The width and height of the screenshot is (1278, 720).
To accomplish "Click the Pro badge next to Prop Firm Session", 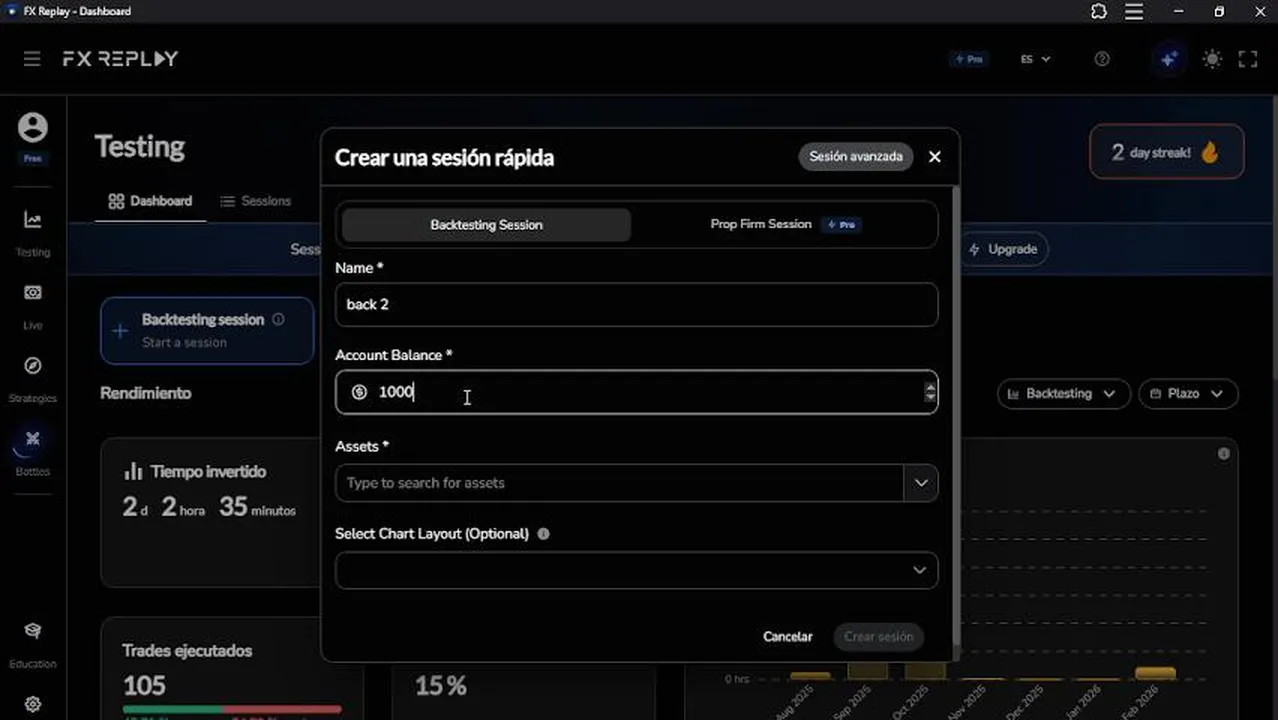I will (x=842, y=225).
